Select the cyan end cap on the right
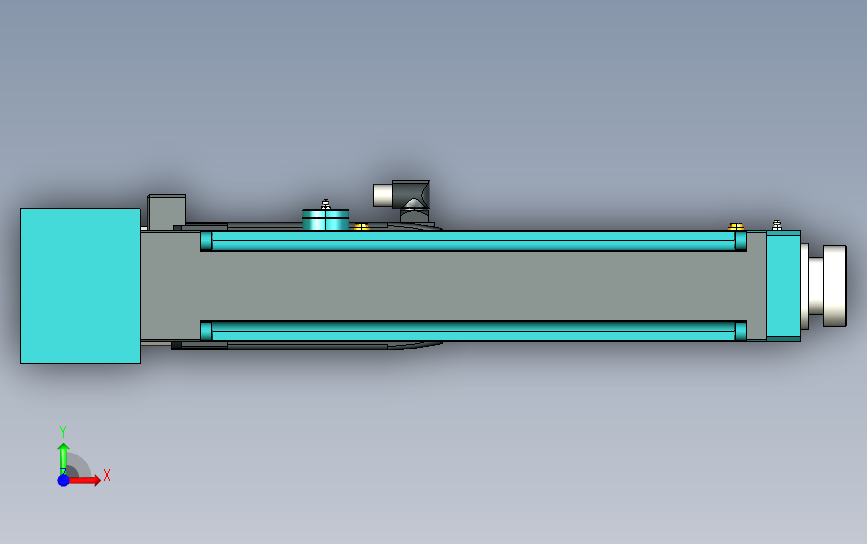The width and height of the screenshot is (867, 544). (x=784, y=286)
